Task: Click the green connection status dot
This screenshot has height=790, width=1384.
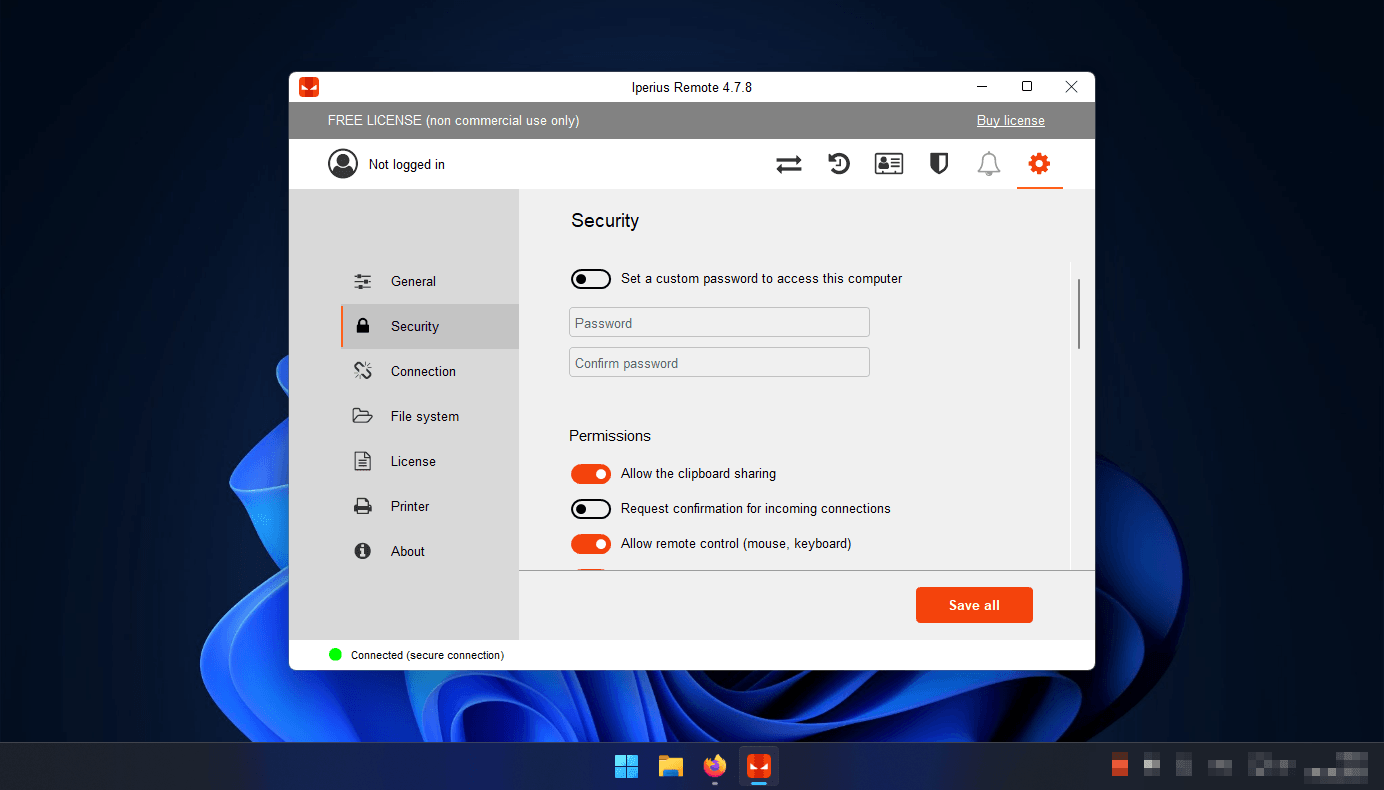Action: click(x=335, y=655)
